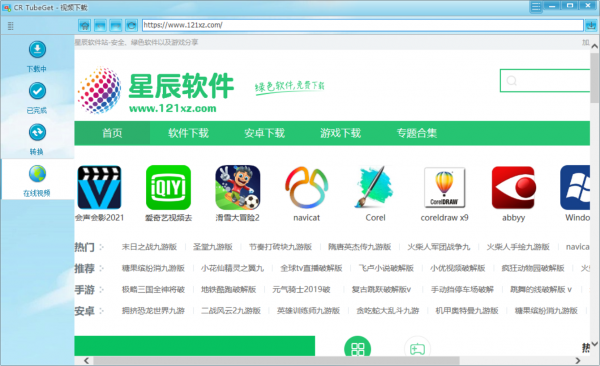Click the vertical scrollbar up arrow
The image size is (600, 366).
click(594, 46)
